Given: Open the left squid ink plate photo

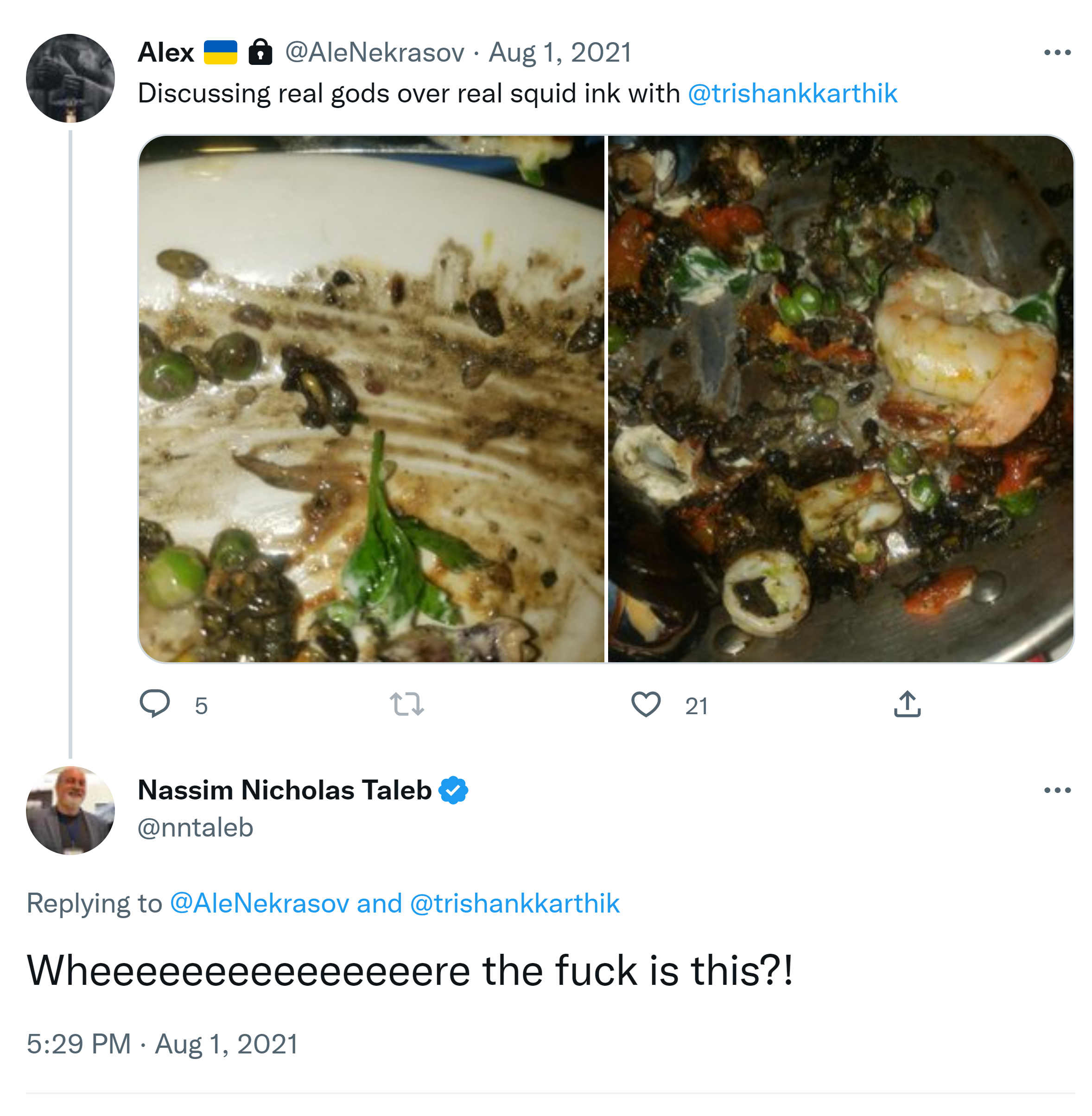Looking at the screenshot, I should coord(372,399).
